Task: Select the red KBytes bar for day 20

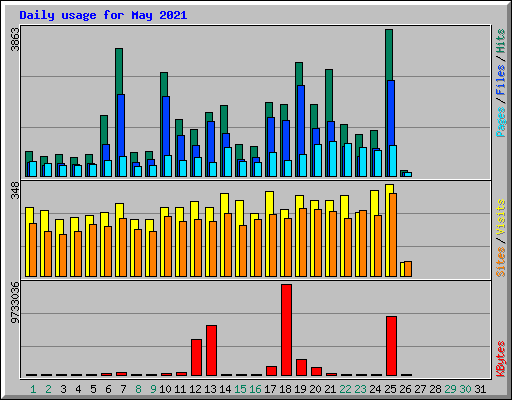Action: (x=316, y=371)
